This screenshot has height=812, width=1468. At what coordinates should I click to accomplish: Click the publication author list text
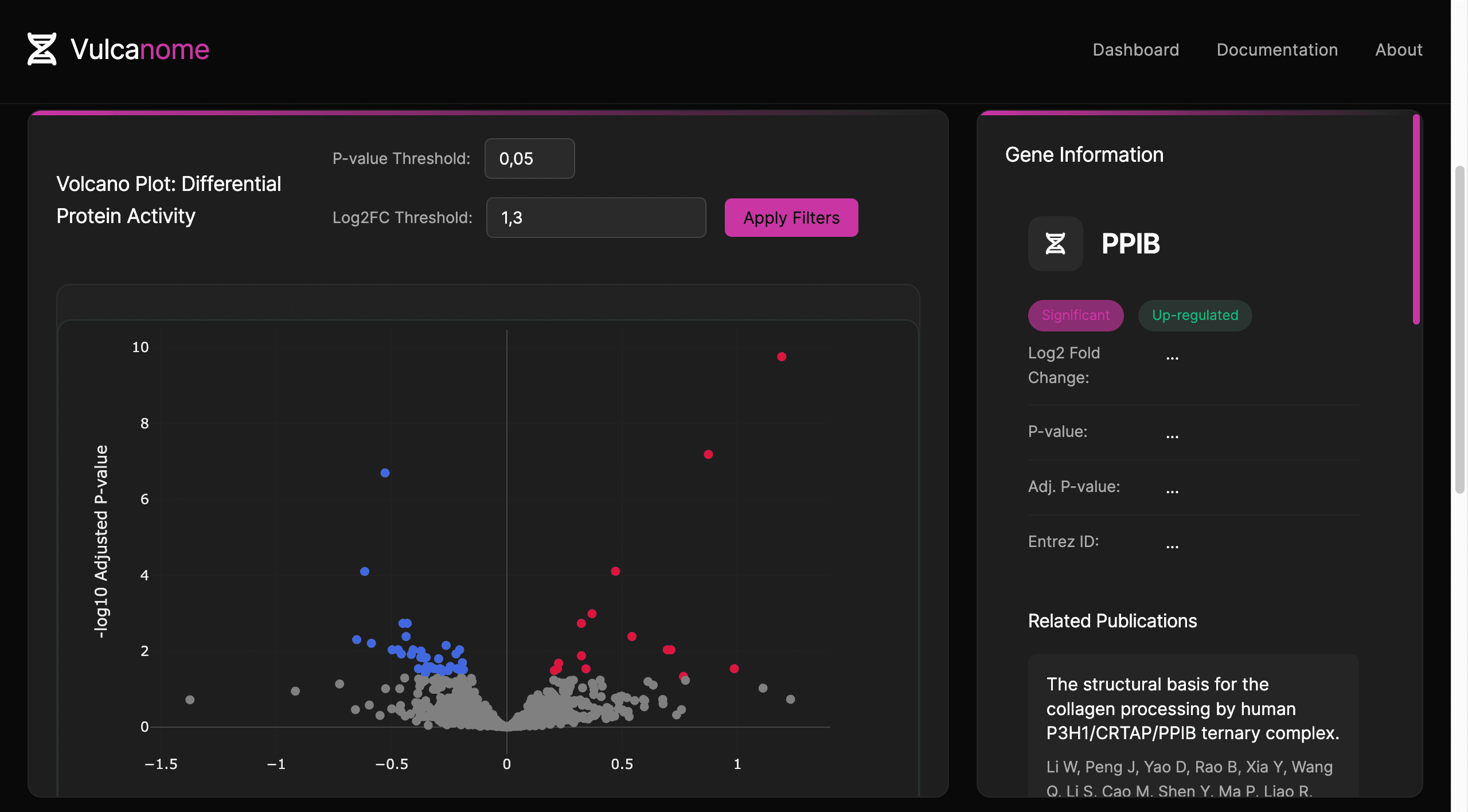coord(1189,779)
